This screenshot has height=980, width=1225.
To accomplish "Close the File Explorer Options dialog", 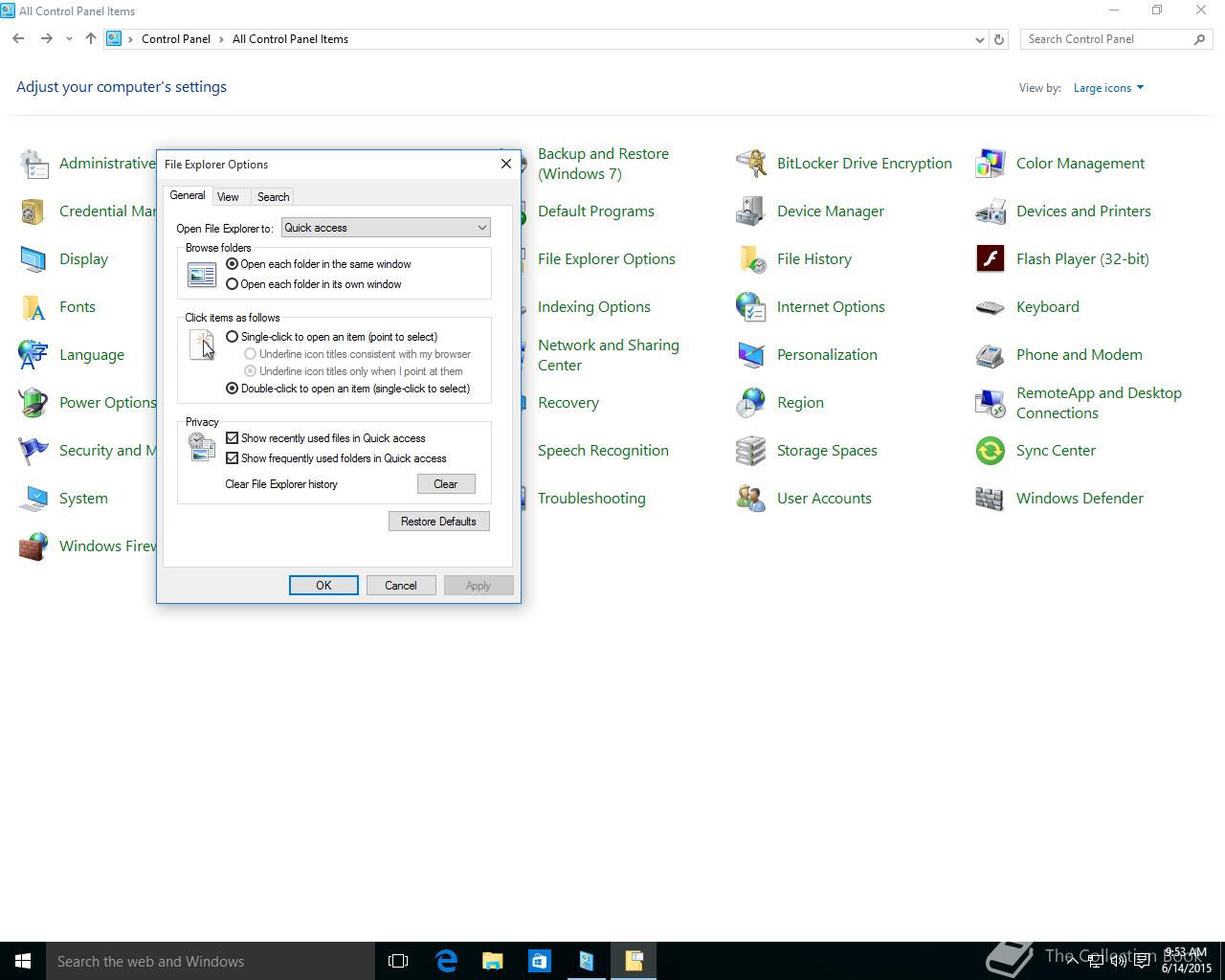I will [506, 164].
